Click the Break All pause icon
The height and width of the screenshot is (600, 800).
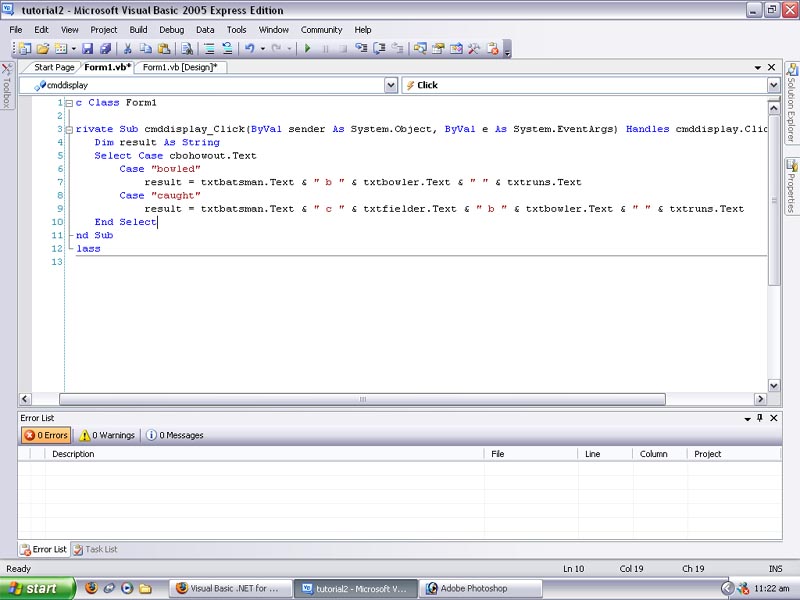pos(326,48)
